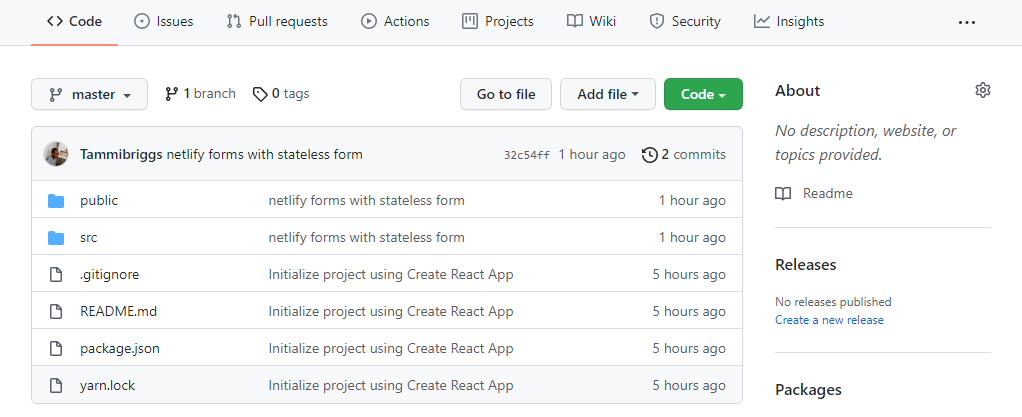
Task: Click the package.json file icon
Action: [x=56, y=349]
